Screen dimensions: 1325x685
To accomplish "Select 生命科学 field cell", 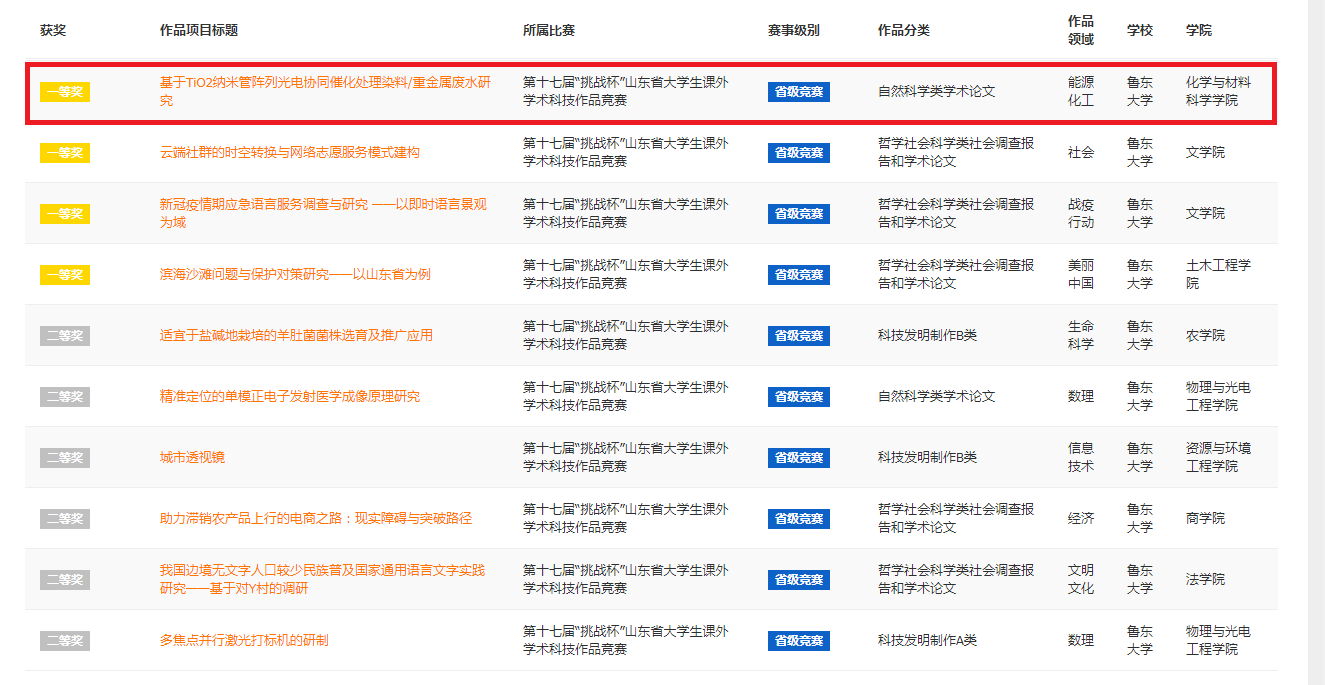I will coord(1081,335).
